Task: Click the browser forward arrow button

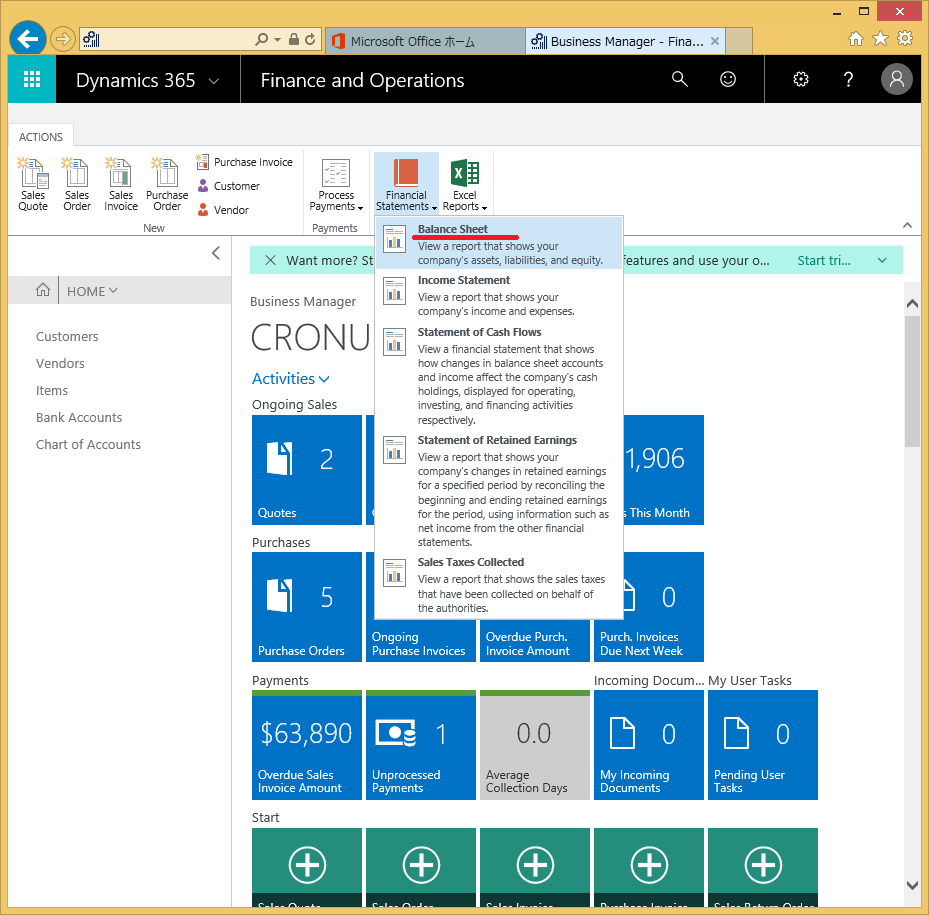Action: tap(62, 40)
